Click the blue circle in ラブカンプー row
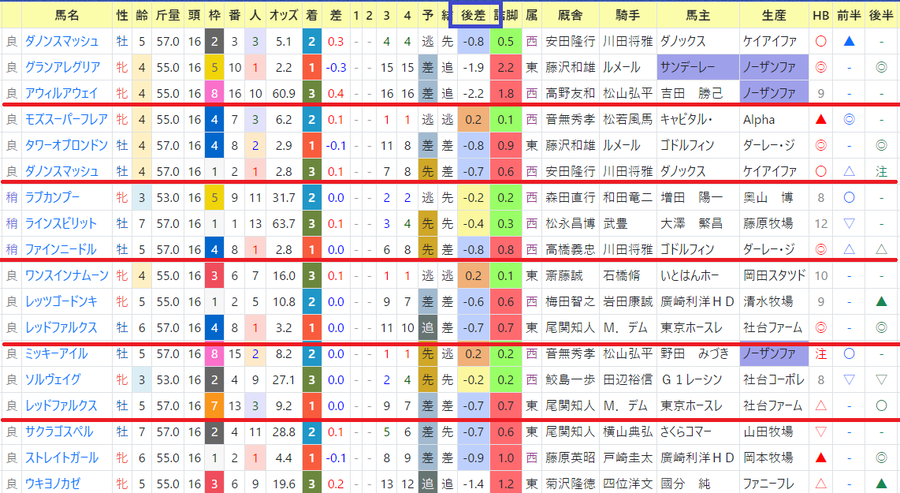The image size is (900, 493). coord(849,197)
